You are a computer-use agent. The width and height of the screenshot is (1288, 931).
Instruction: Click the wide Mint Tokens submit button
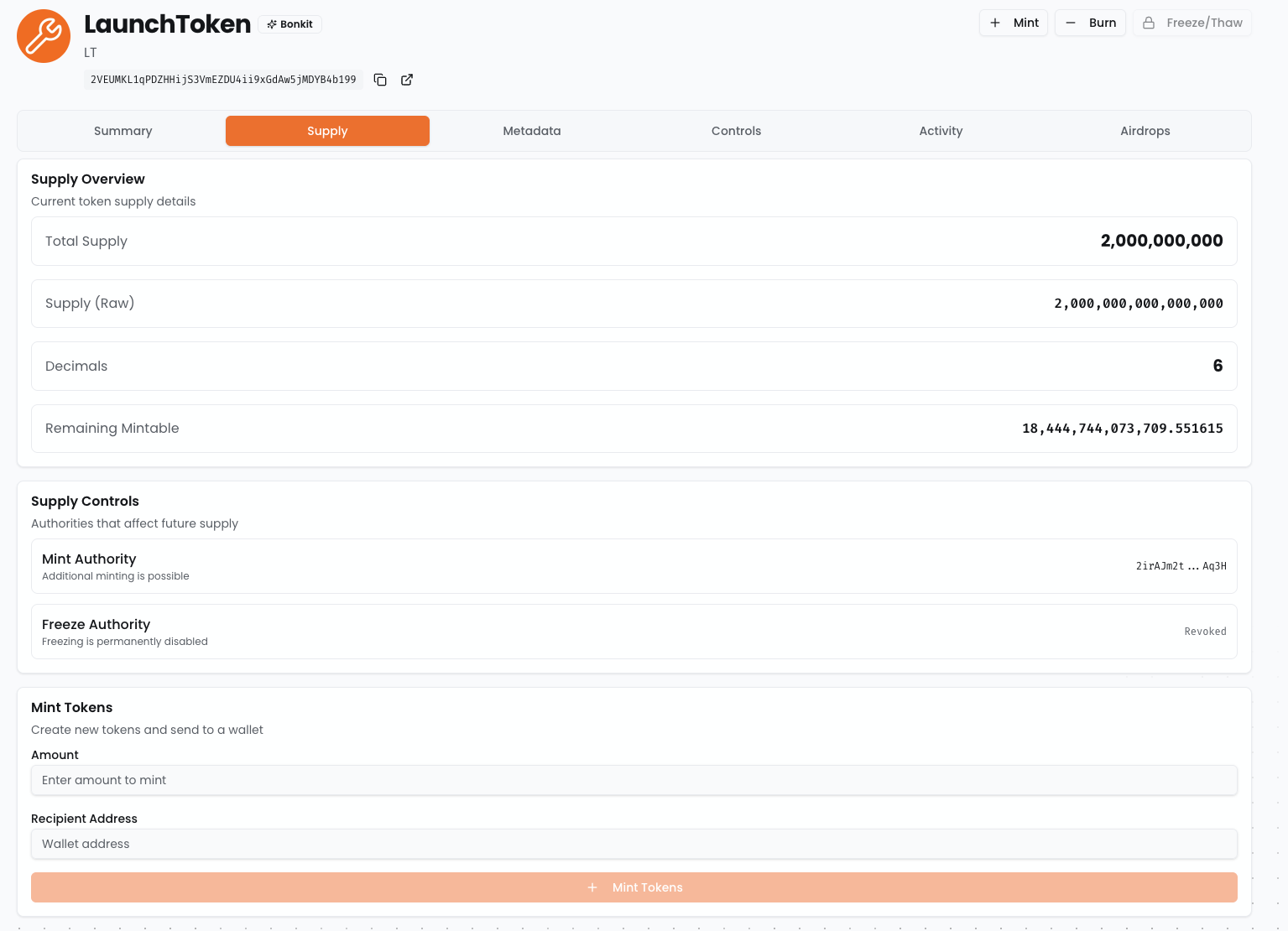point(634,887)
